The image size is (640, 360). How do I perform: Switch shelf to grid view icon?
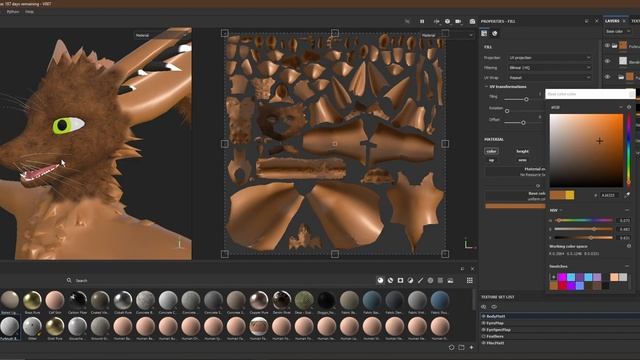[x=470, y=280]
